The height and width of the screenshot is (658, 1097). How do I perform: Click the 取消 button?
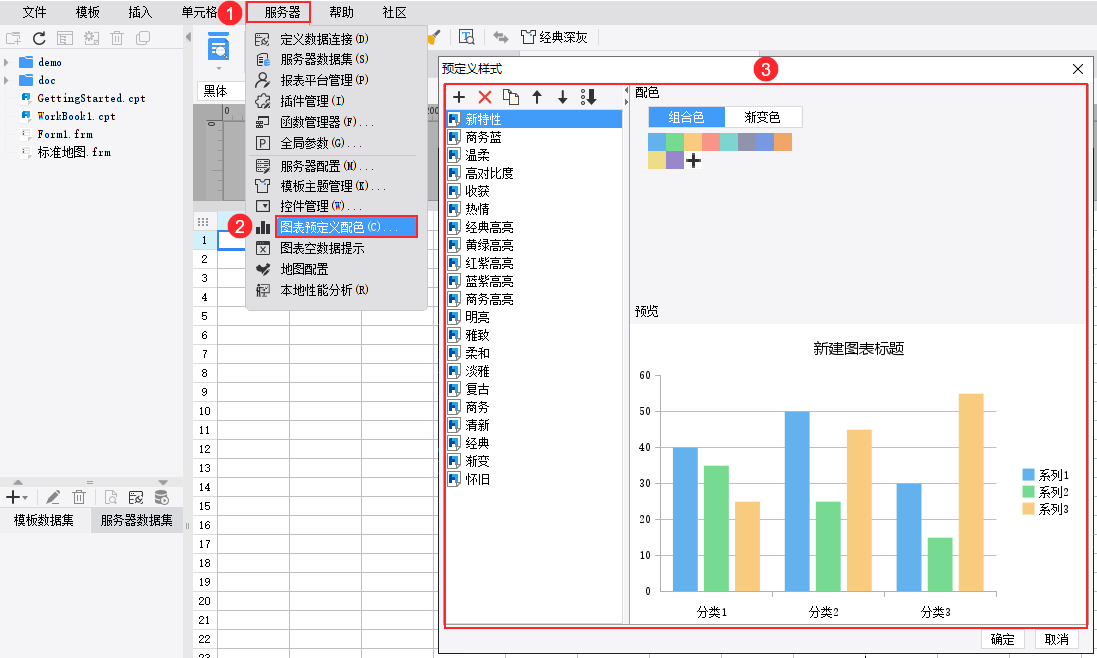coord(1056,639)
